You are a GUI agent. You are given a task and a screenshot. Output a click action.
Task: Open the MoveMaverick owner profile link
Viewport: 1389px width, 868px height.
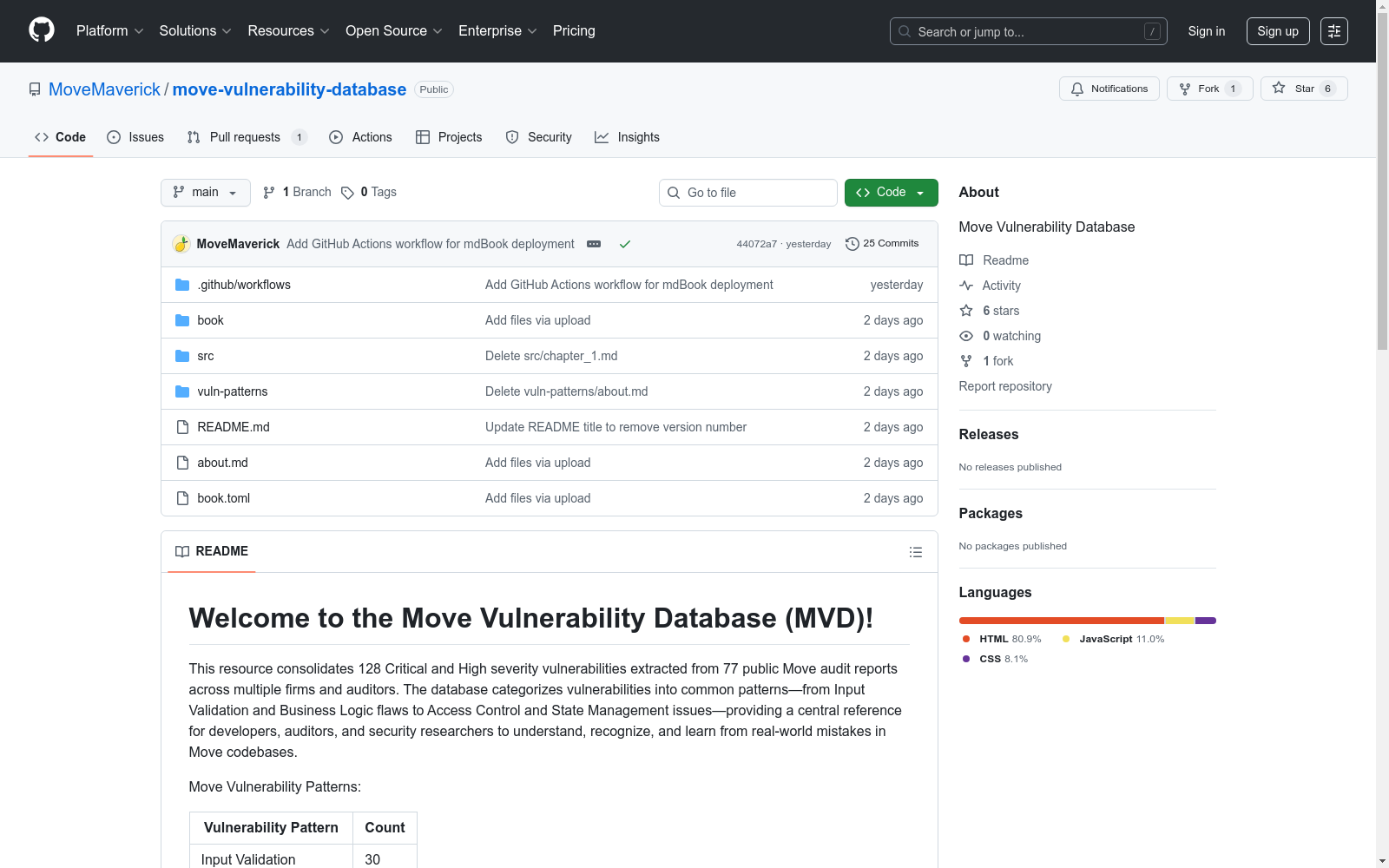[x=104, y=89]
